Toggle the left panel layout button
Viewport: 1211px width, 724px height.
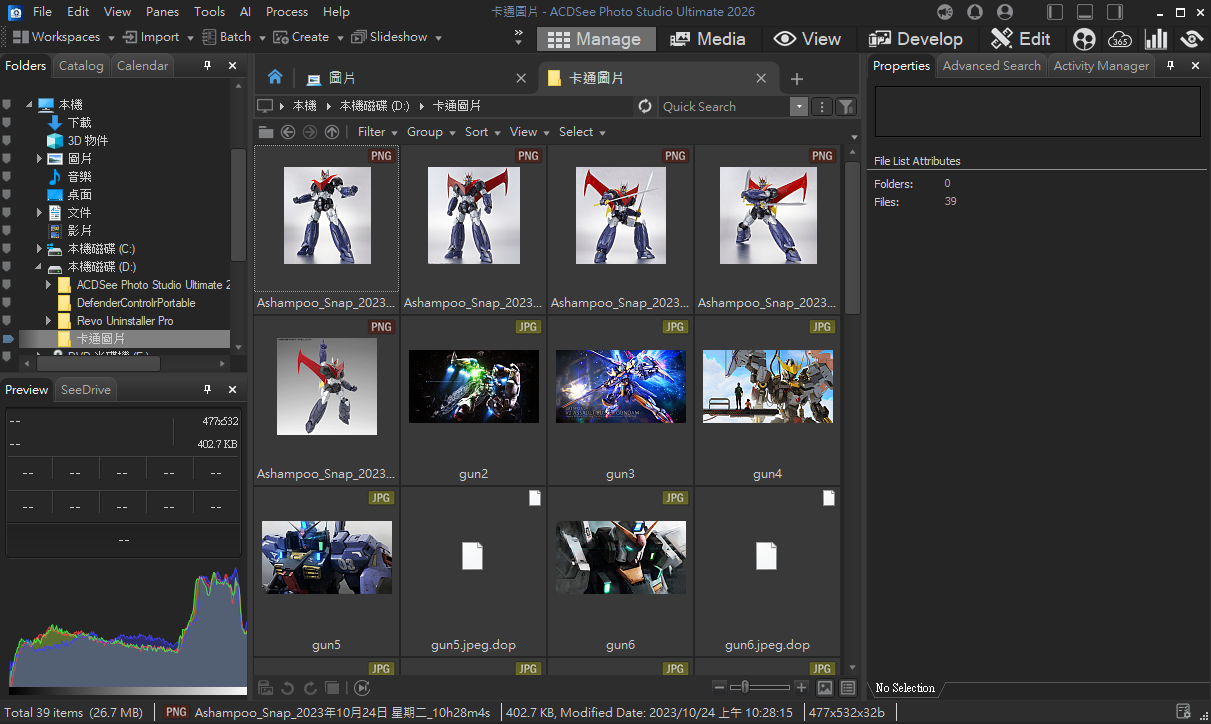pyautogui.click(x=1055, y=12)
